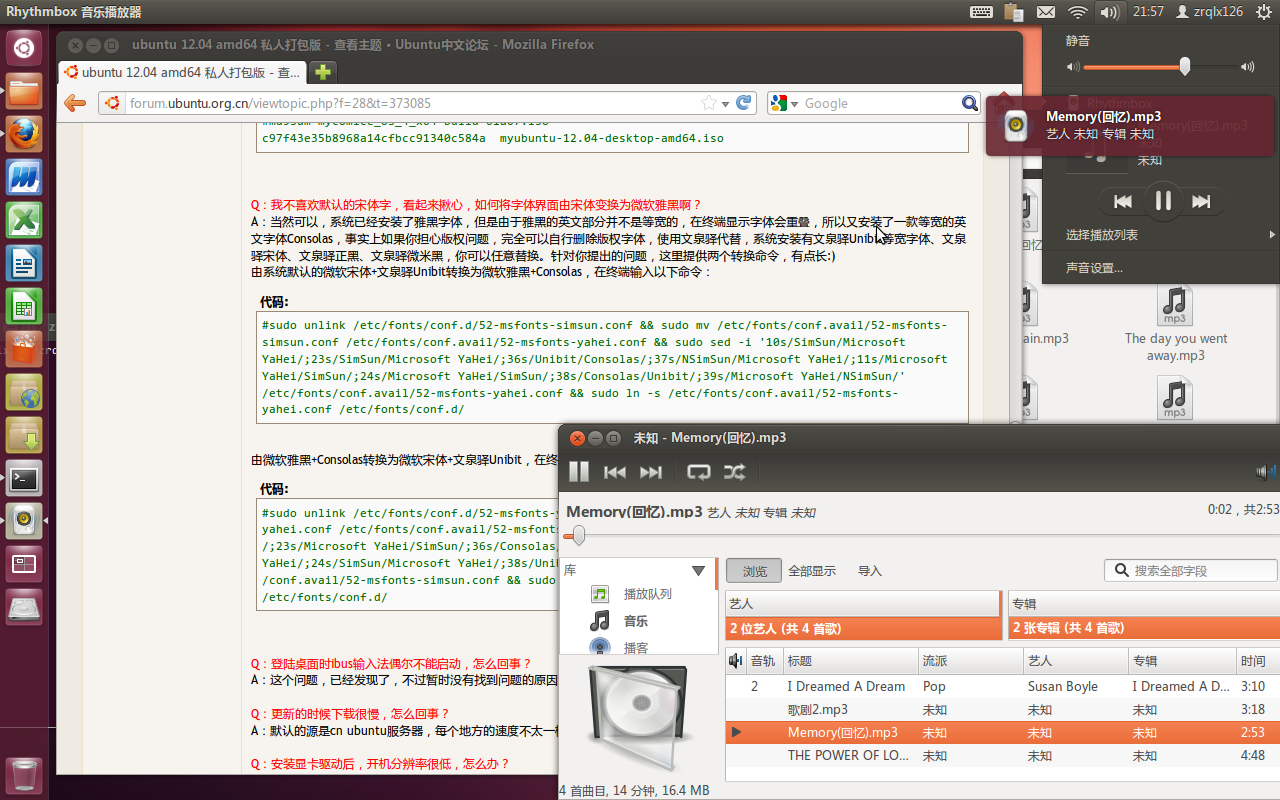The width and height of the screenshot is (1280, 800).
Task: Open the search magnifier options in Rhythmbox
Action: [x=1120, y=570]
